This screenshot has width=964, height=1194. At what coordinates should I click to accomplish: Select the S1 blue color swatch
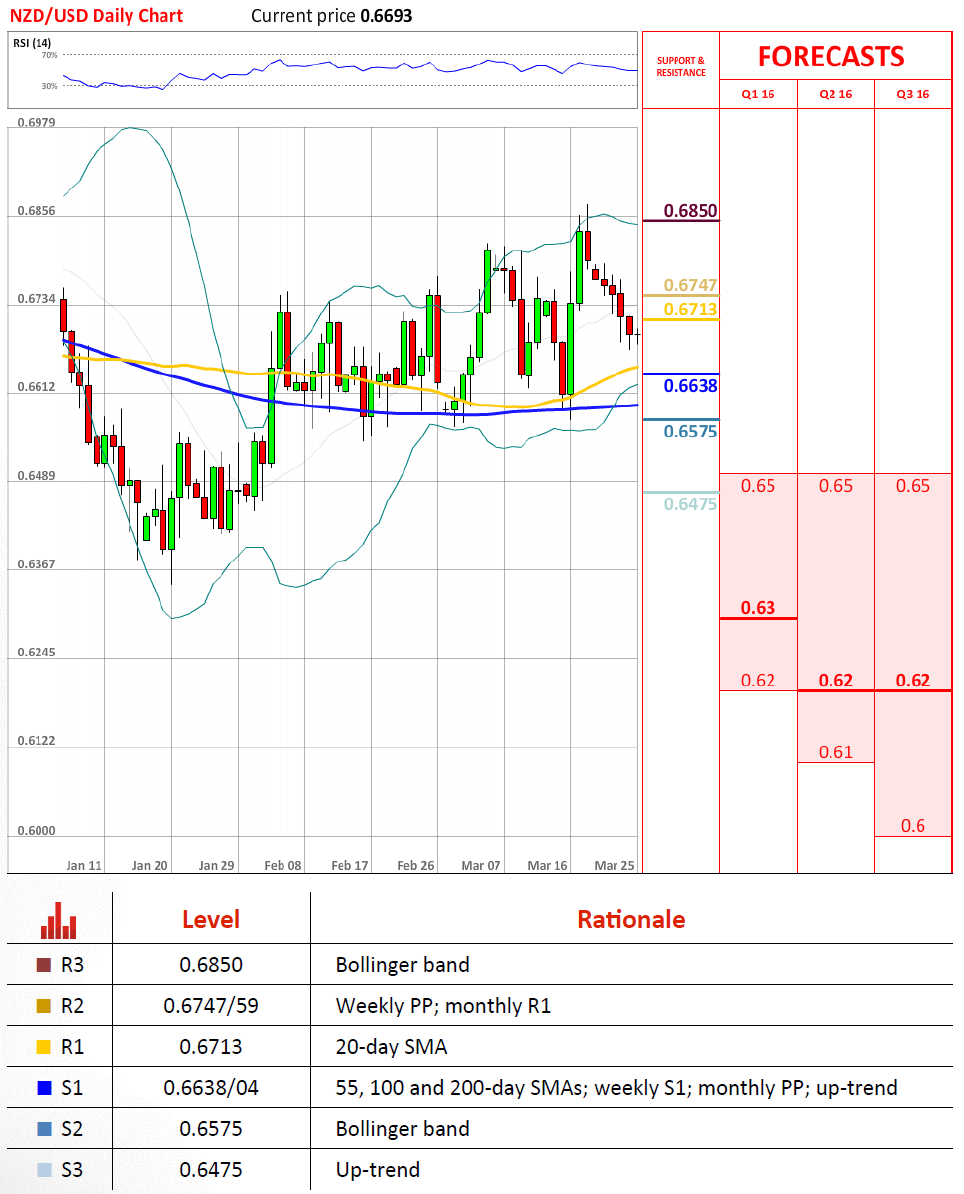click(x=44, y=1088)
